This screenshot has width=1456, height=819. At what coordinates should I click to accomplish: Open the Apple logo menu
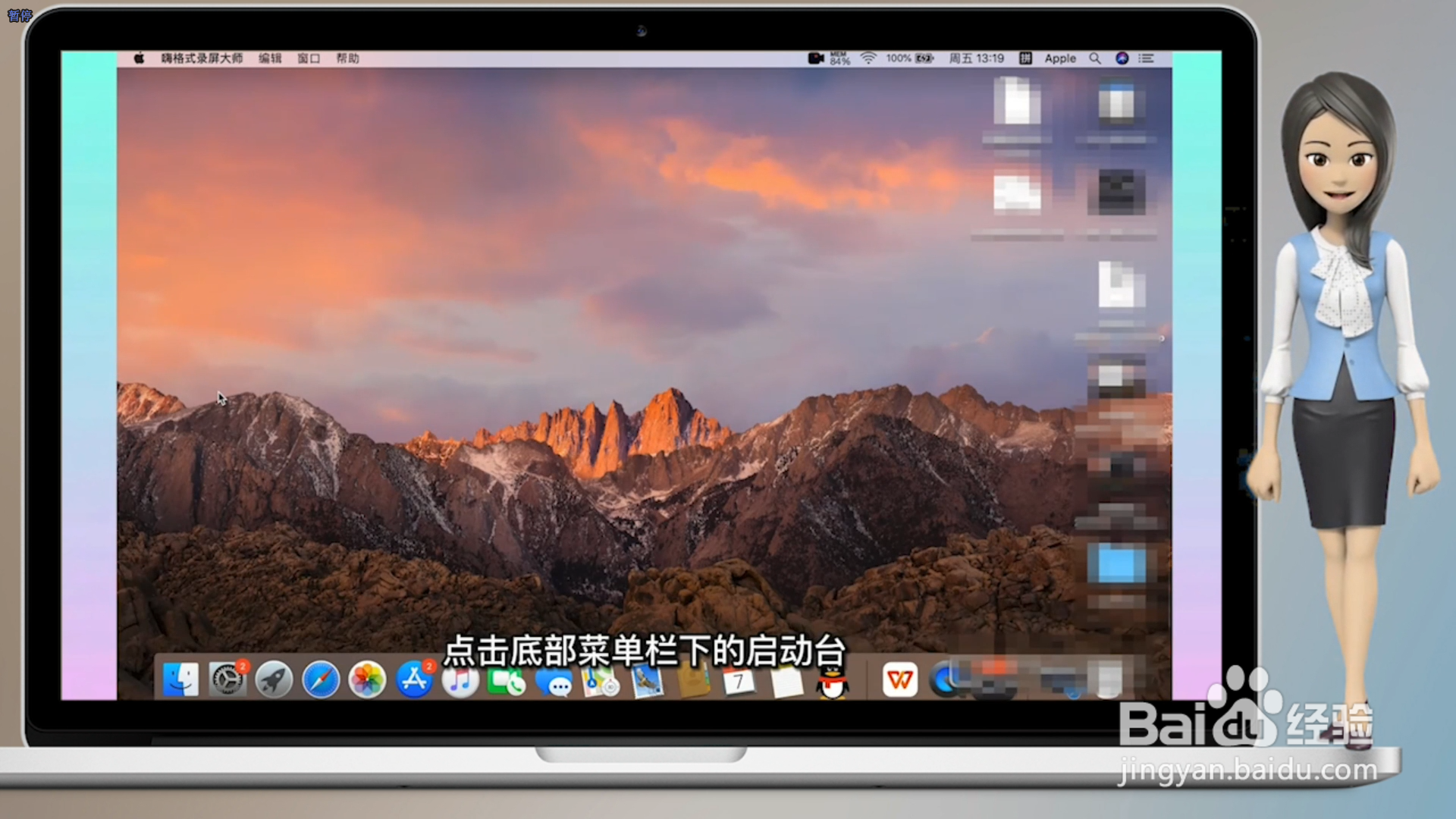pyautogui.click(x=139, y=58)
